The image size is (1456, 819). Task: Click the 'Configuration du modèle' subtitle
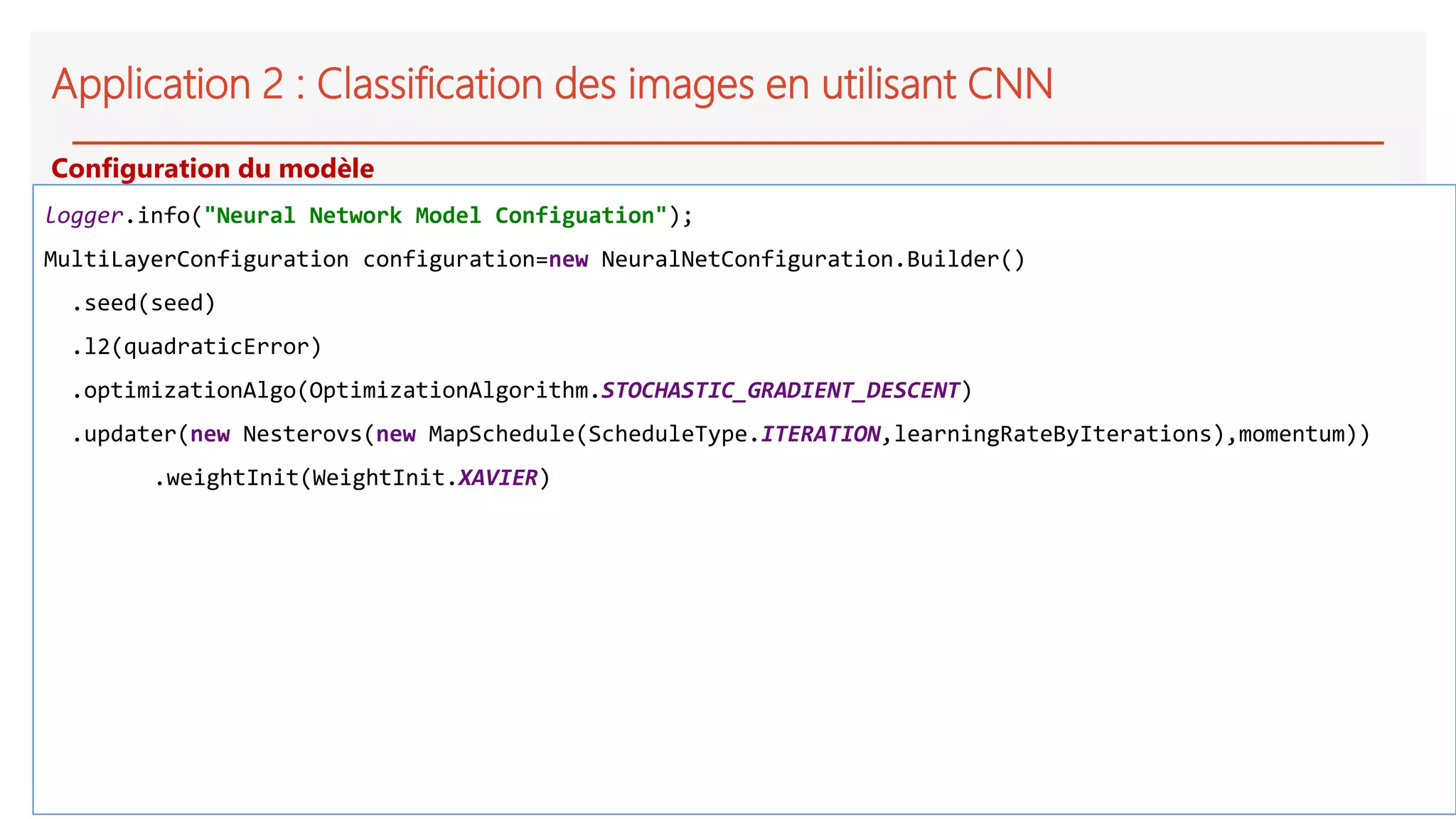pyautogui.click(x=213, y=168)
